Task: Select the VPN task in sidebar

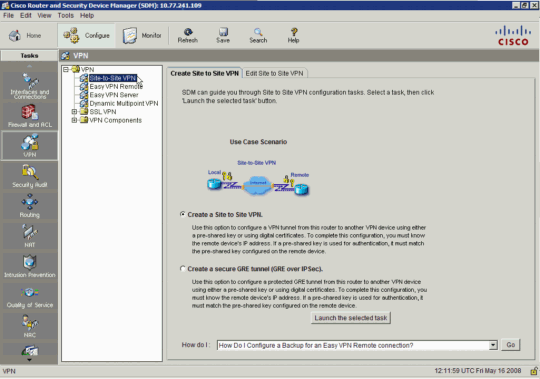Action: tap(30, 145)
